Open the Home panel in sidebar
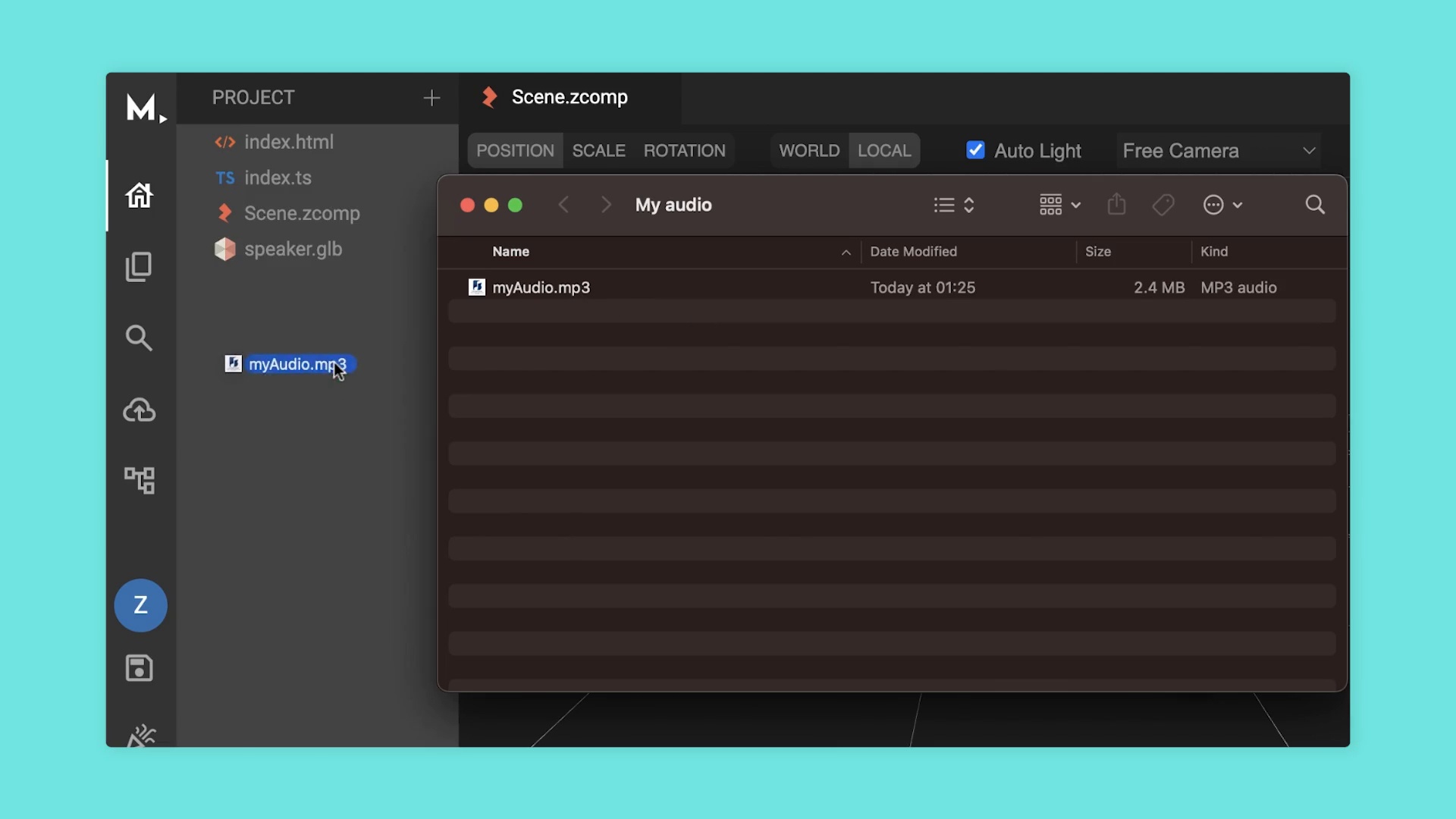The width and height of the screenshot is (1456, 819). [x=140, y=196]
